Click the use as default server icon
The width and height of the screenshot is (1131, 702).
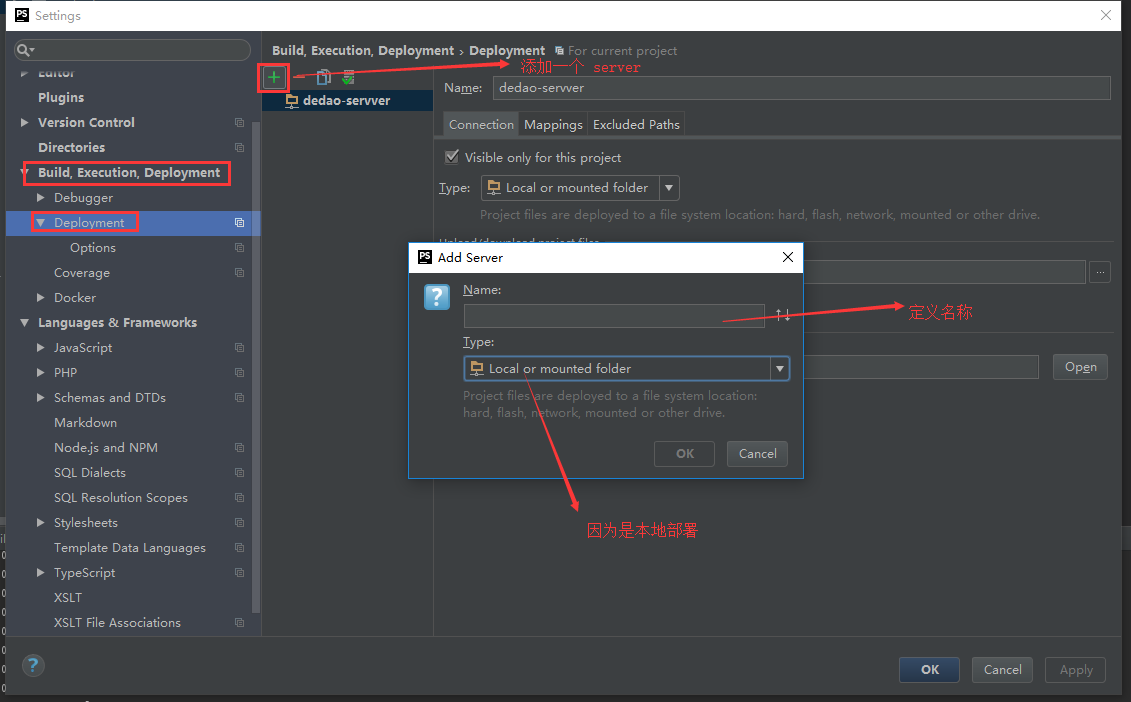coord(348,77)
